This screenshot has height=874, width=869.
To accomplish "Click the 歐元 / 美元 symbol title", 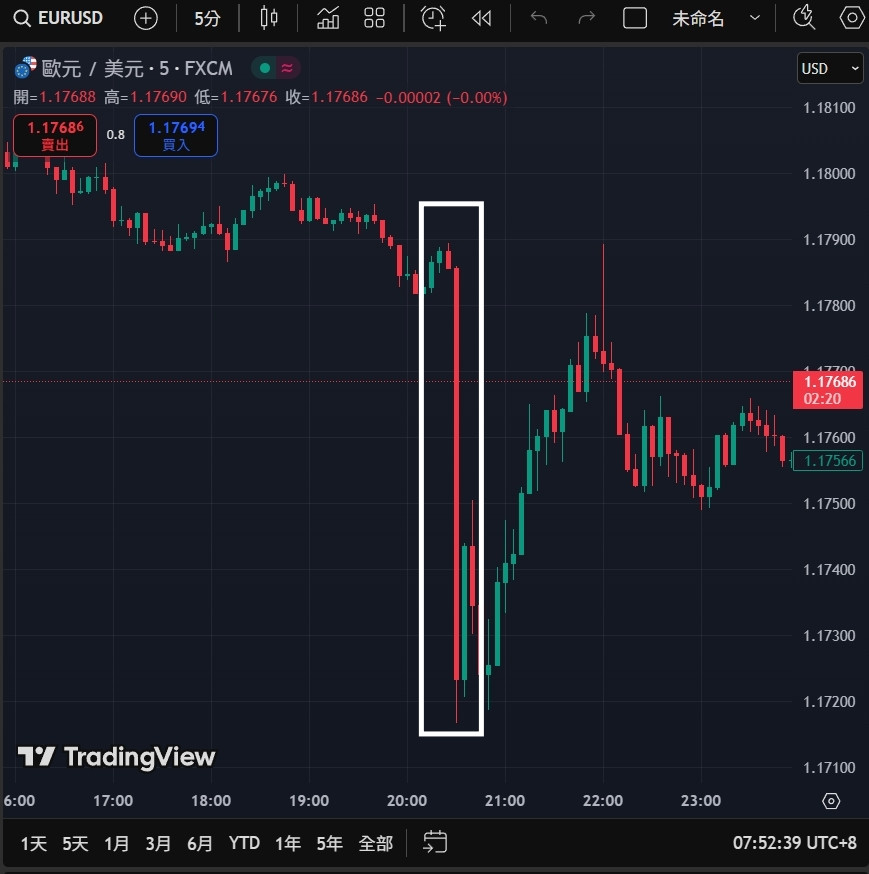I will coord(137,69).
